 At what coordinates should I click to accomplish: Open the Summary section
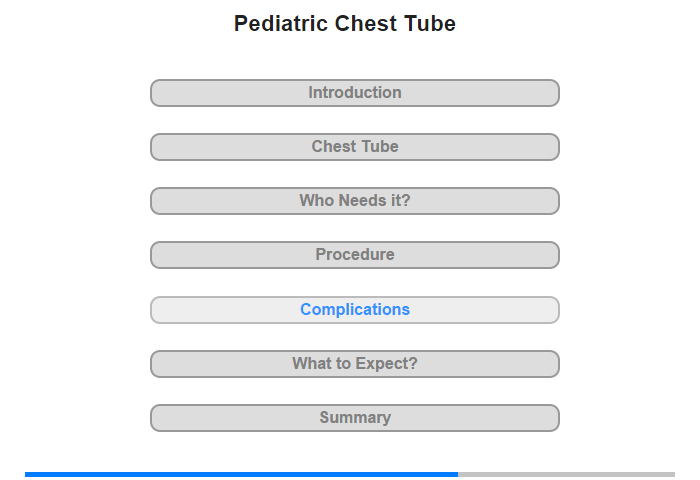[355, 418]
